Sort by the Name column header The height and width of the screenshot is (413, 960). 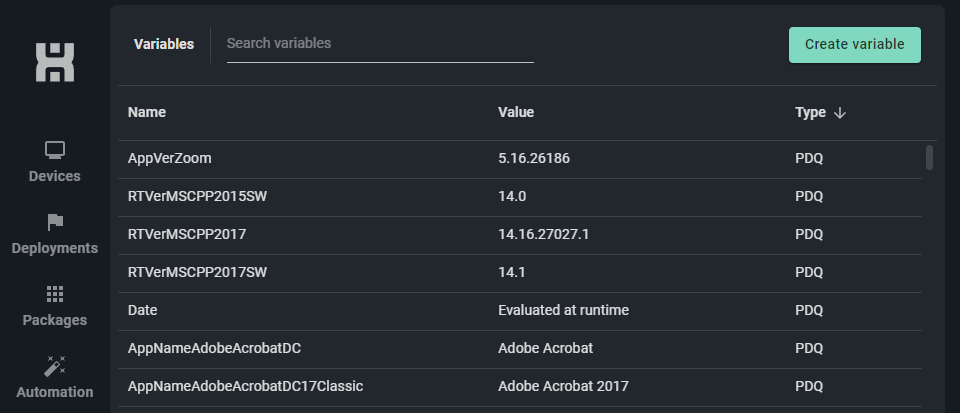click(147, 112)
